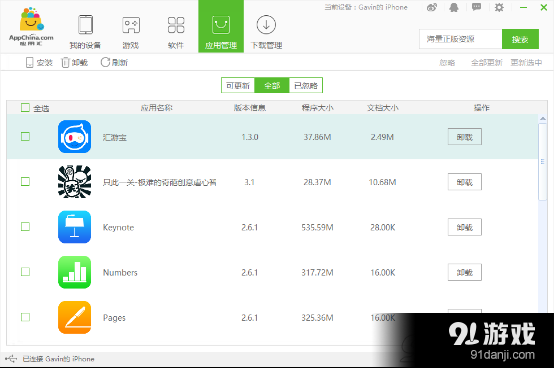Viewport: 554px width, 368px height.
Task: Click the 版本信息 column header
Action: (250, 108)
